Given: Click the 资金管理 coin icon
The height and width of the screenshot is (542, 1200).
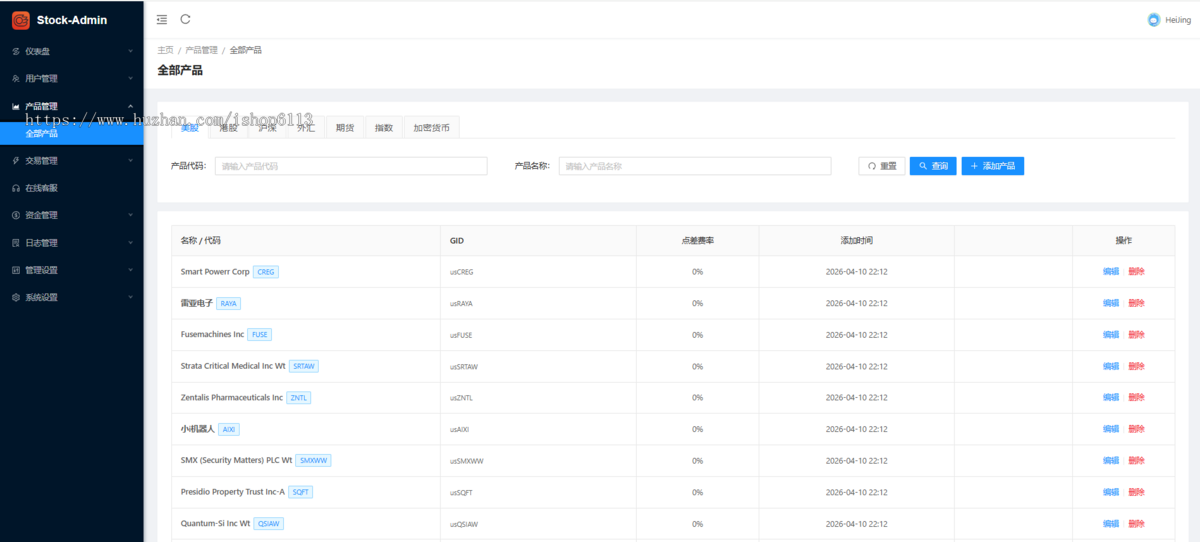Looking at the screenshot, I should pyautogui.click(x=16, y=215).
